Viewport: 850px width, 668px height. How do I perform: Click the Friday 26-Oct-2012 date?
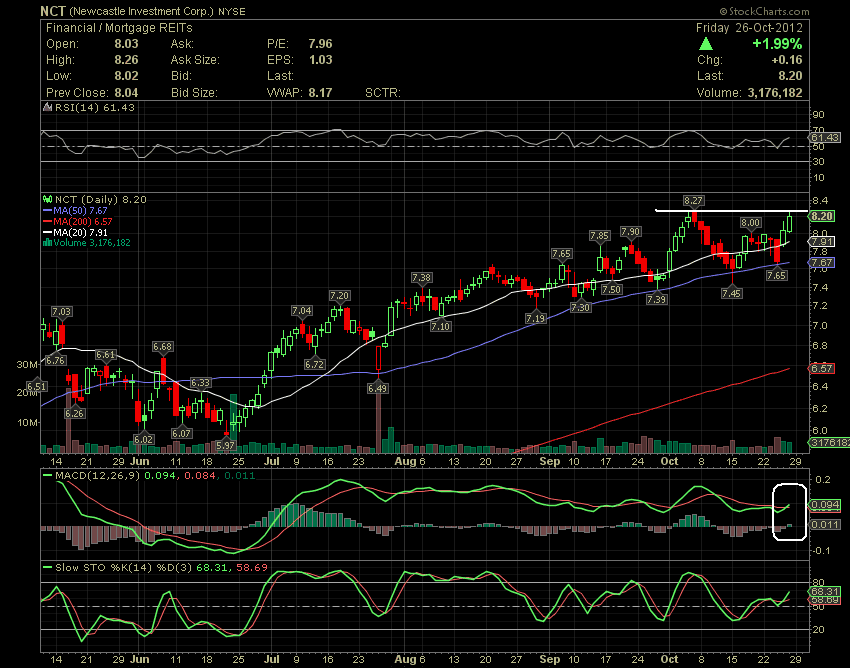point(749,28)
